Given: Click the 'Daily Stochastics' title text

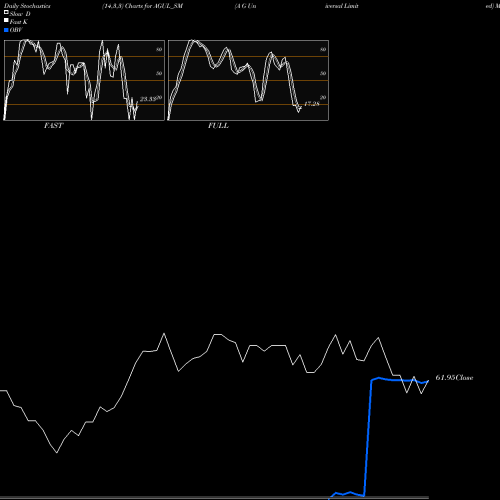Looking at the screenshot, I should pyautogui.click(x=27, y=6).
